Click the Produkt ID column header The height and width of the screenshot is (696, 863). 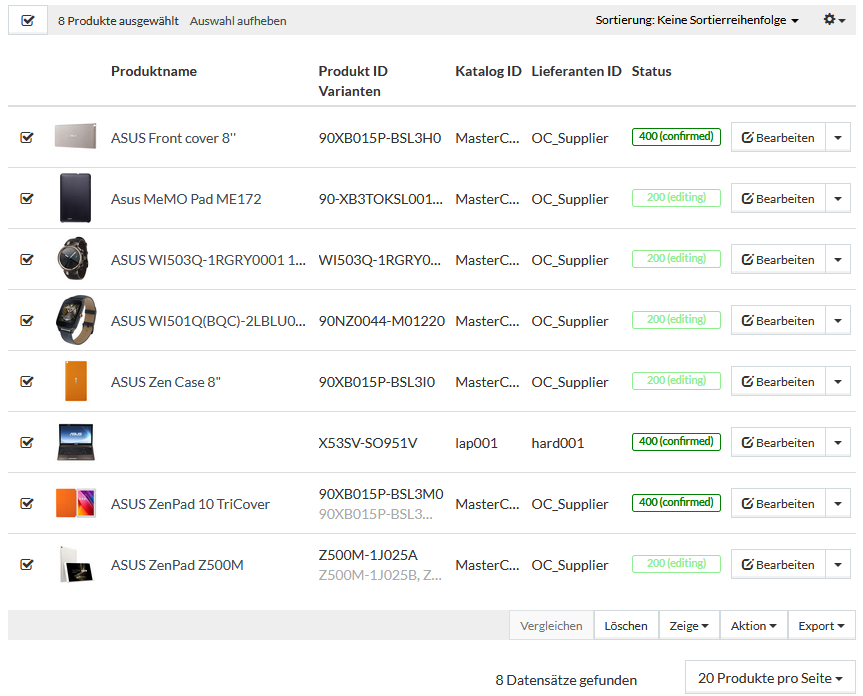tap(353, 72)
